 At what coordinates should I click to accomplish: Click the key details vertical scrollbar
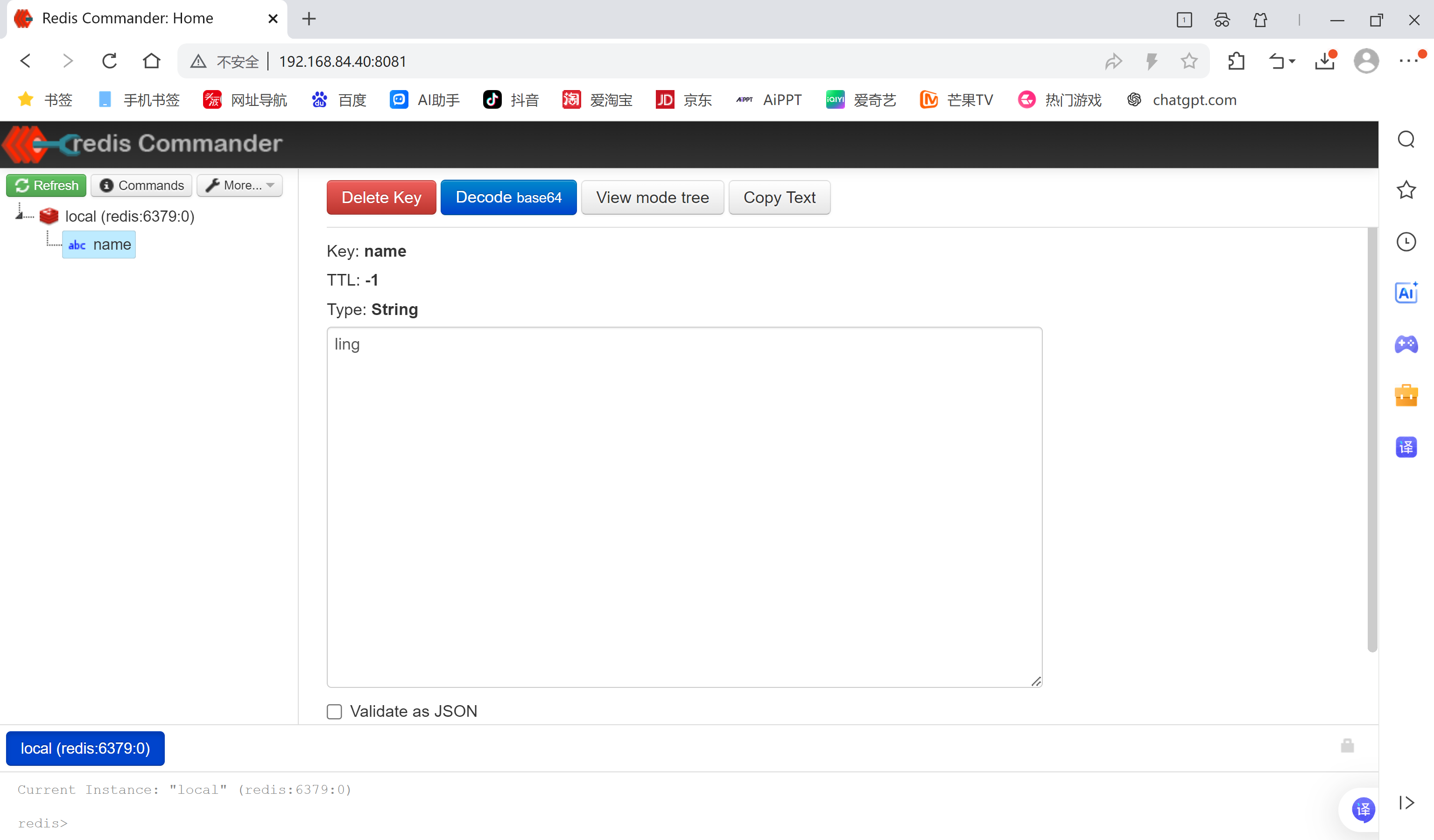click(x=1372, y=440)
